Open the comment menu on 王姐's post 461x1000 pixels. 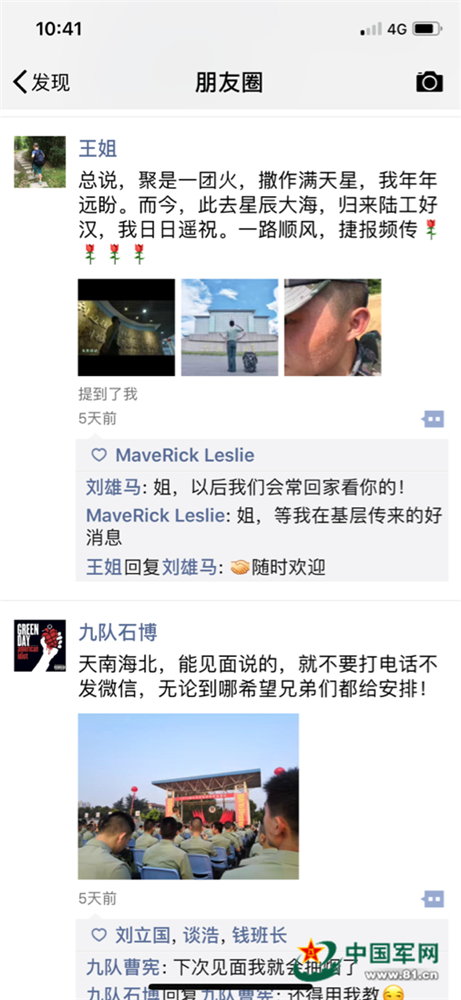[433, 419]
